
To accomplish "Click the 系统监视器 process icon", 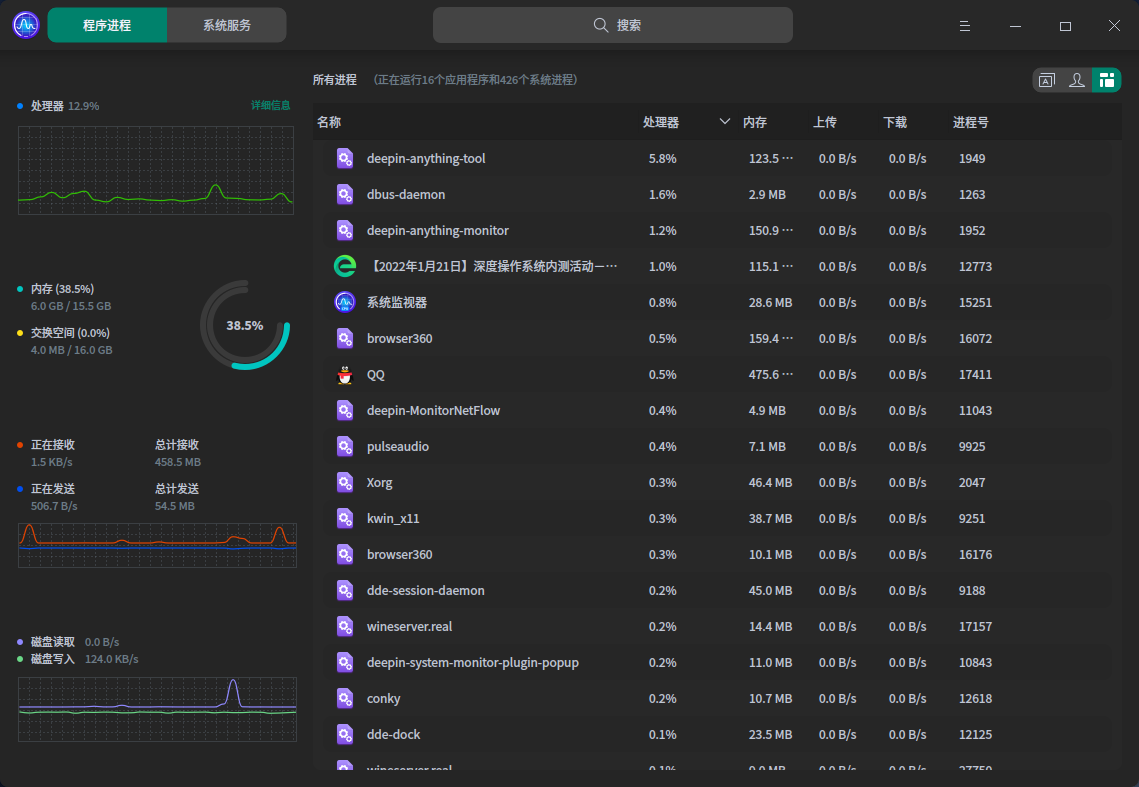I will 345,303.
